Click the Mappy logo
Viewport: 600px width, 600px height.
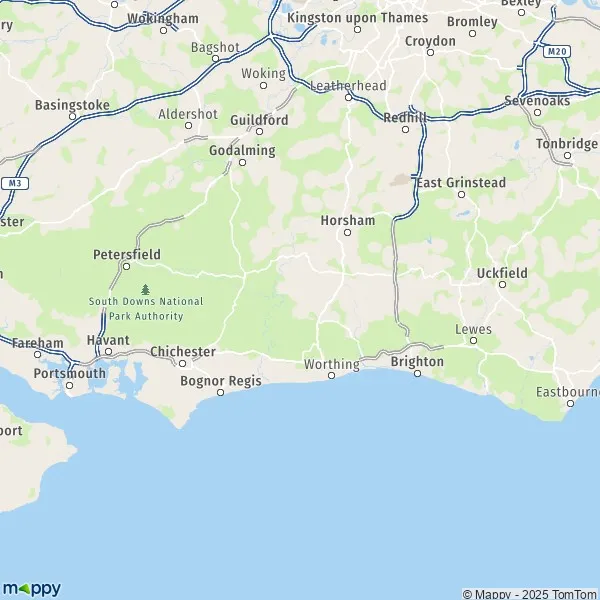31,589
